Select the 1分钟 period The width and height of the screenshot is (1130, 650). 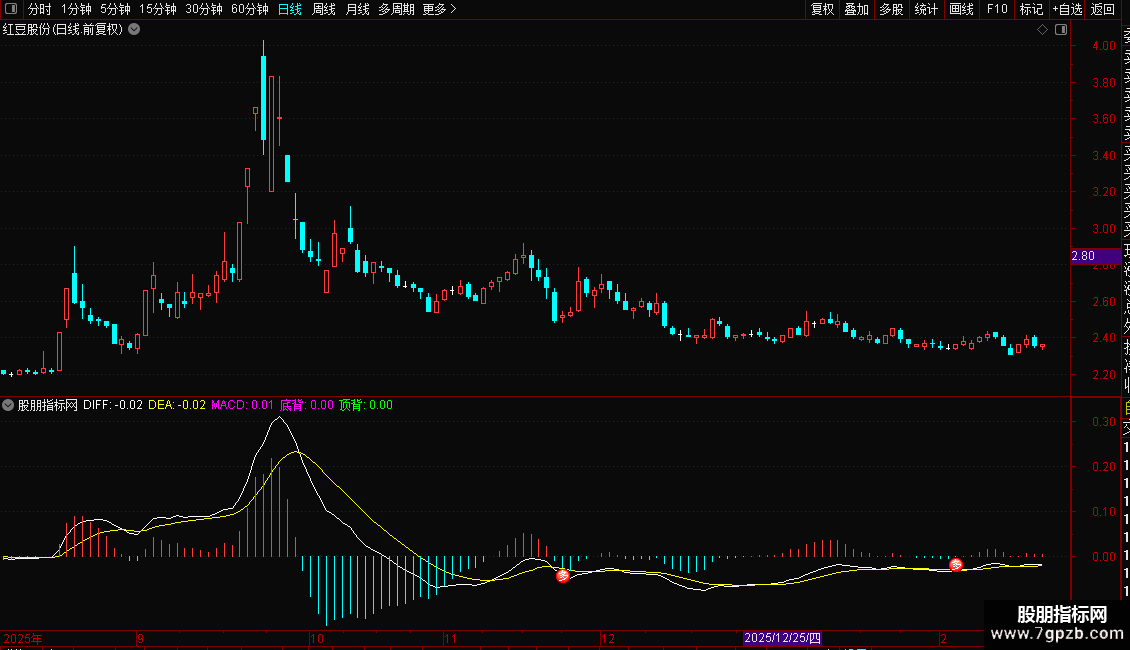pos(76,9)
